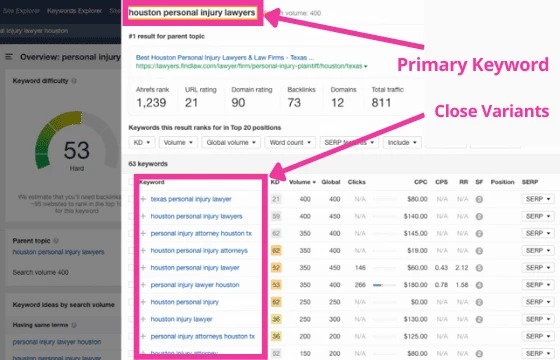Click SF icon in houston personal injury attorneys row

pyautogui.click(x=479, y=251)
